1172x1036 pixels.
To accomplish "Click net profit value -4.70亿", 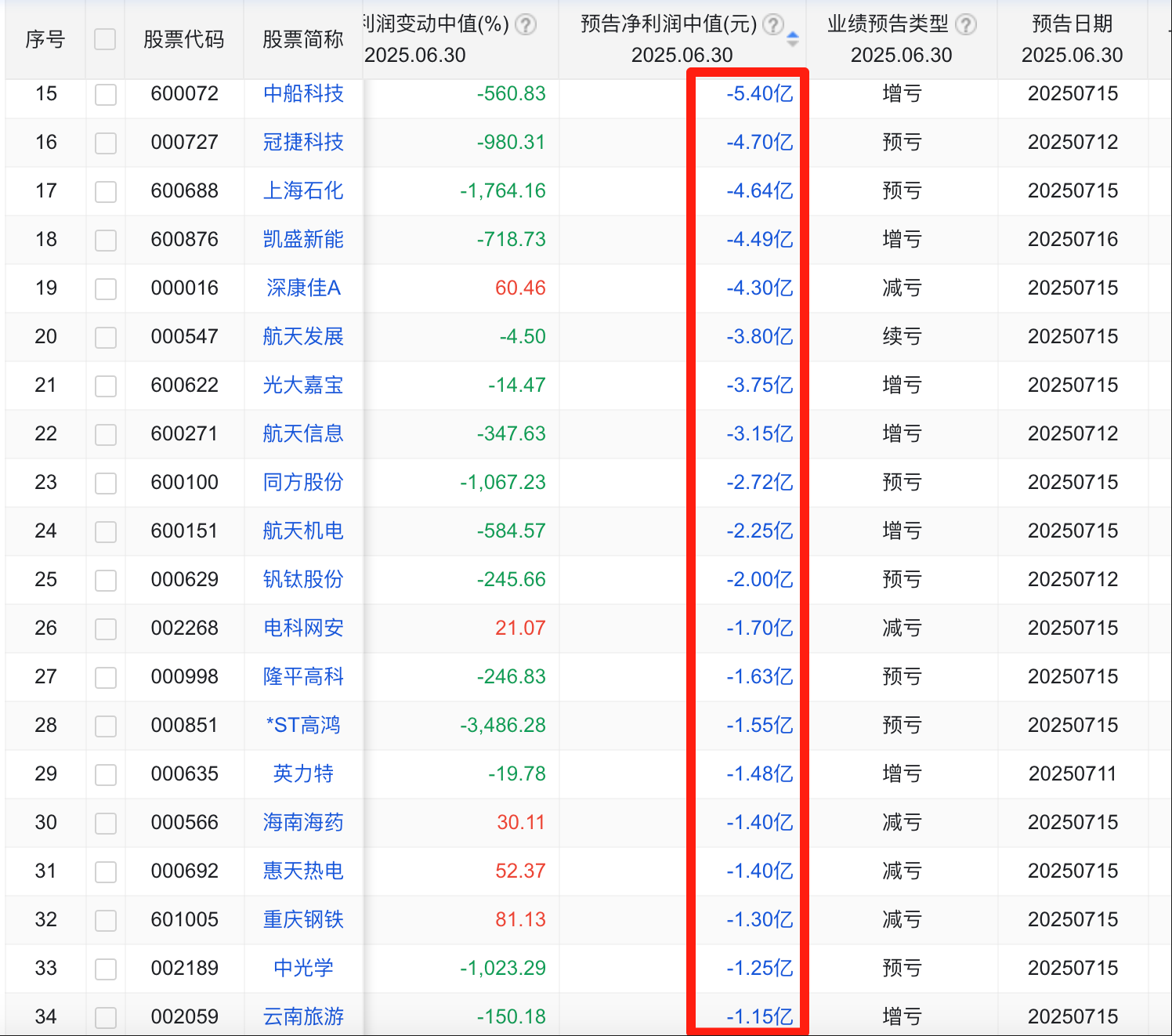I will [760, 142].
